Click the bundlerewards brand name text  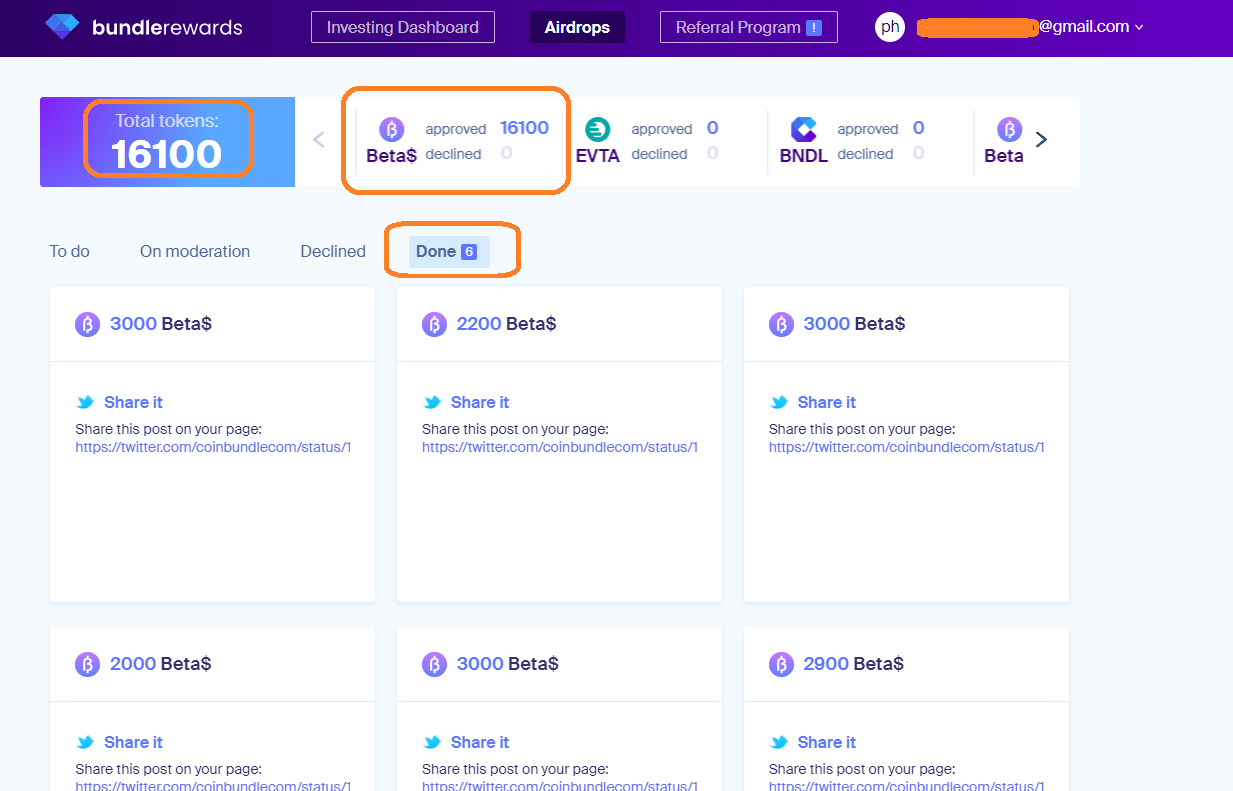coord(167,27)
